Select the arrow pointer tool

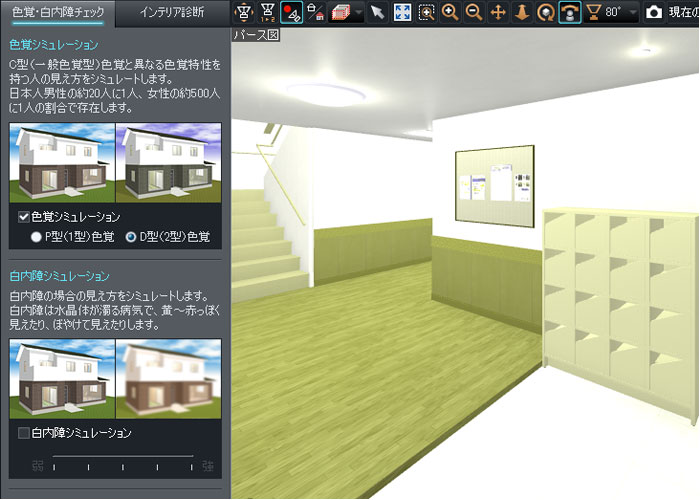(377, 12)
